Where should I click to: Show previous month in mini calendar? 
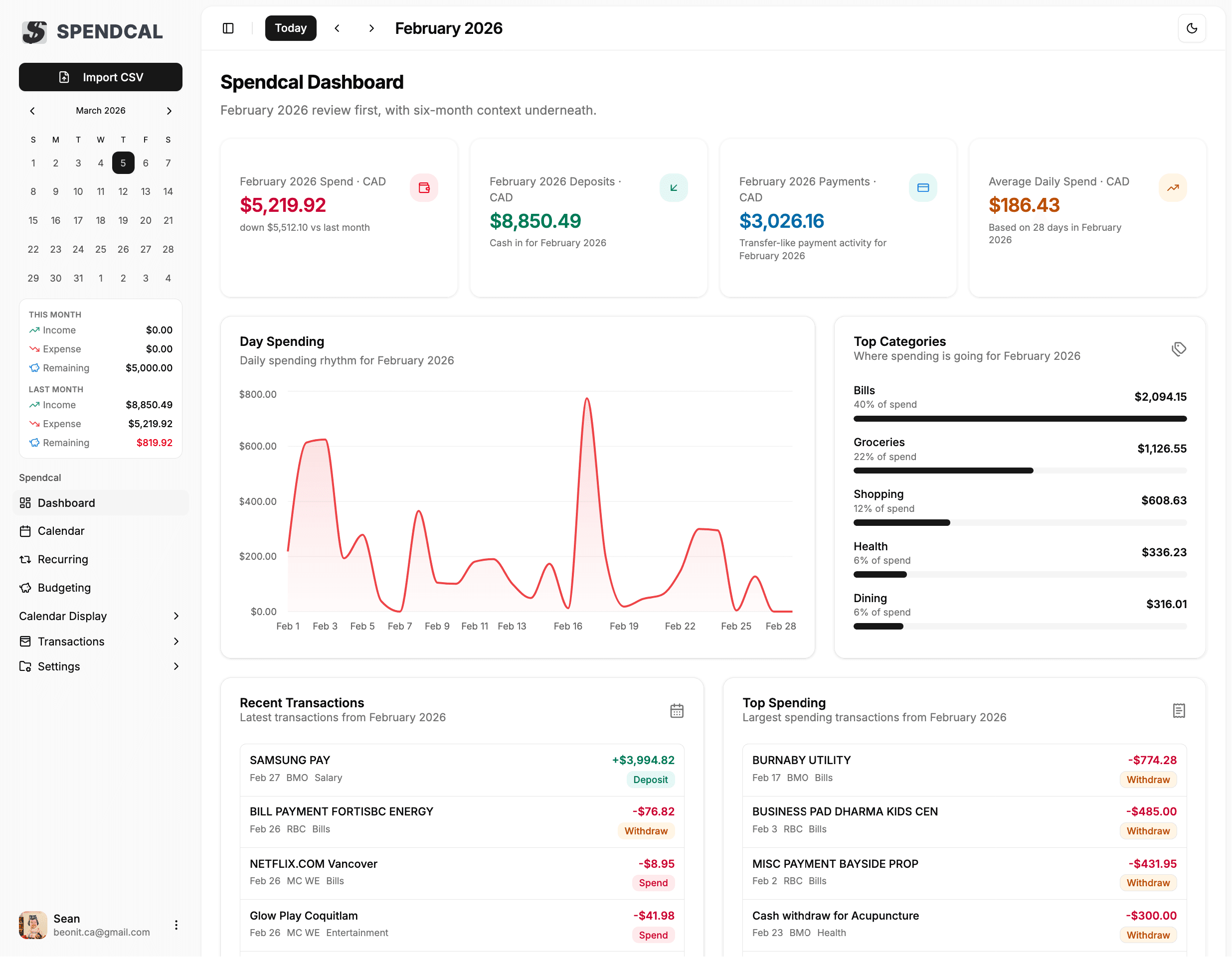click(32, 111)
